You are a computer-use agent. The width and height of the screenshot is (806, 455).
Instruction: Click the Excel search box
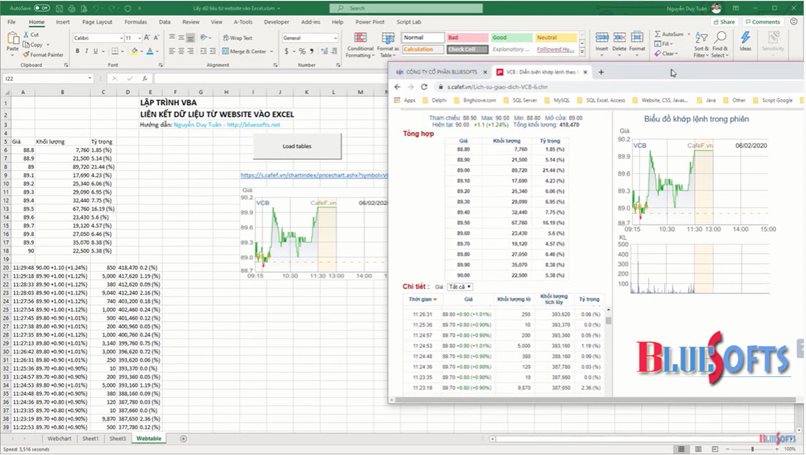tap(406, 8)
